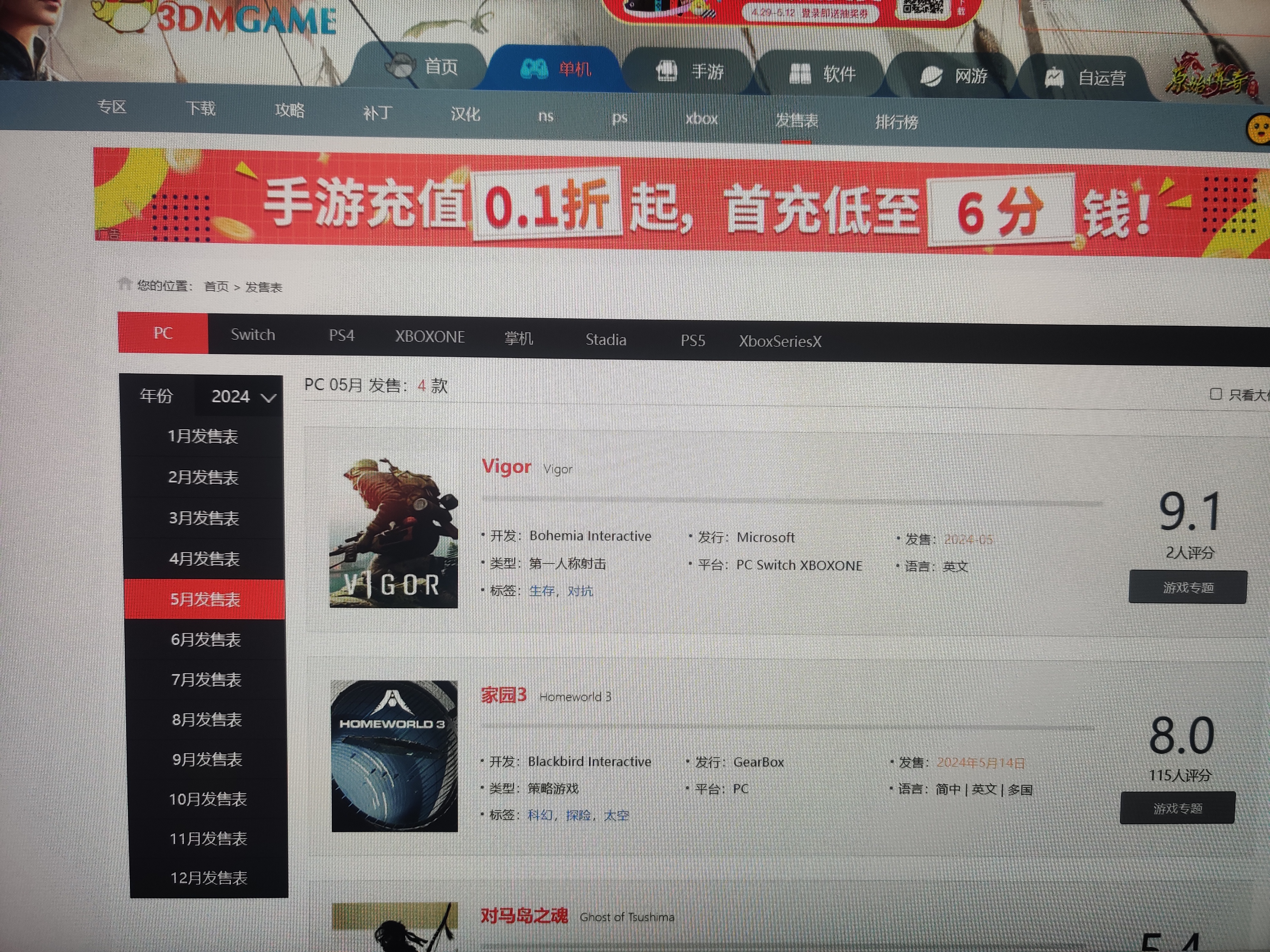
Task: Open the 2月发售表 list
Action: (x=203, y=478)
